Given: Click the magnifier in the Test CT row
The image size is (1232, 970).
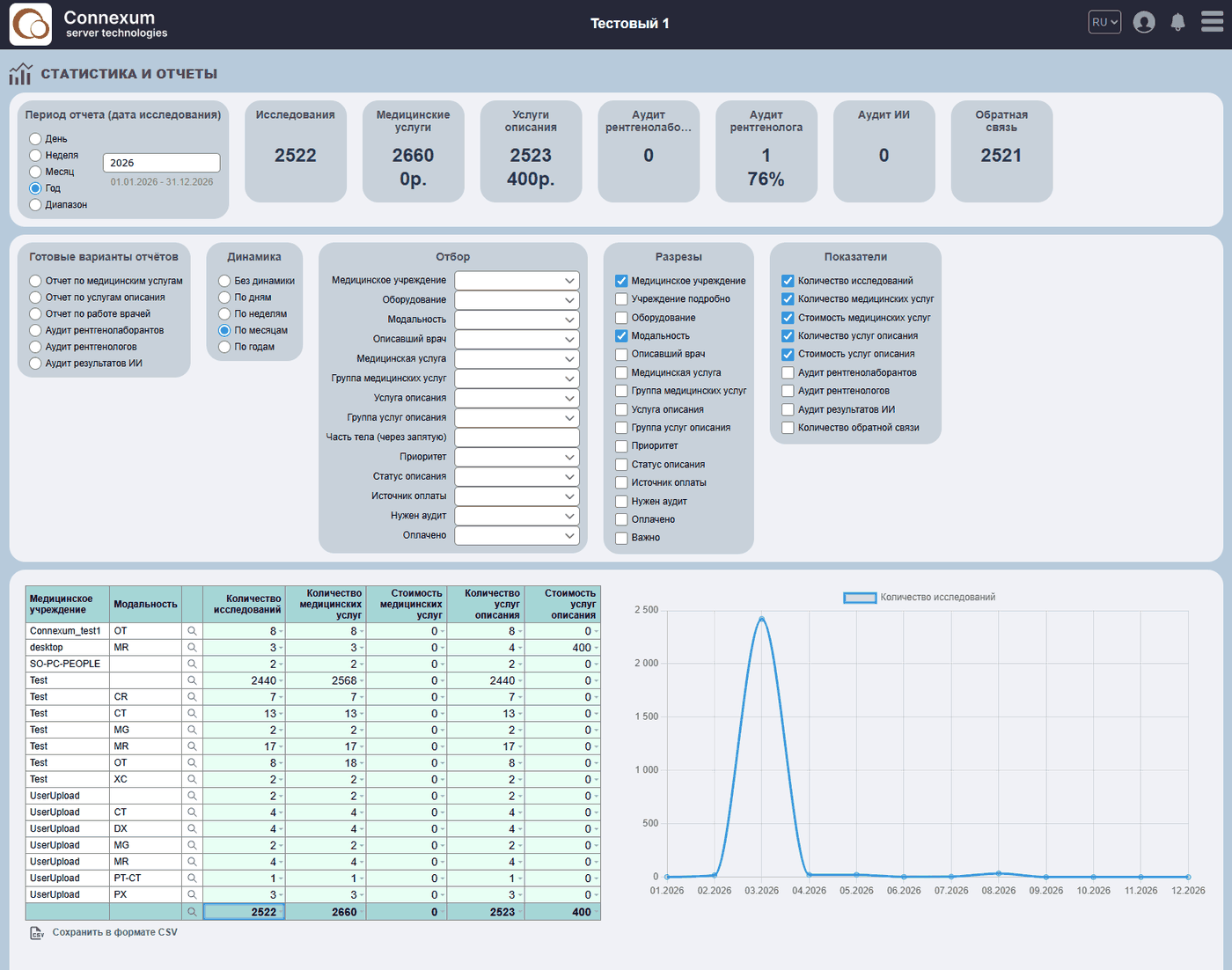Looking at the screenshot, I should coord(192,714).
